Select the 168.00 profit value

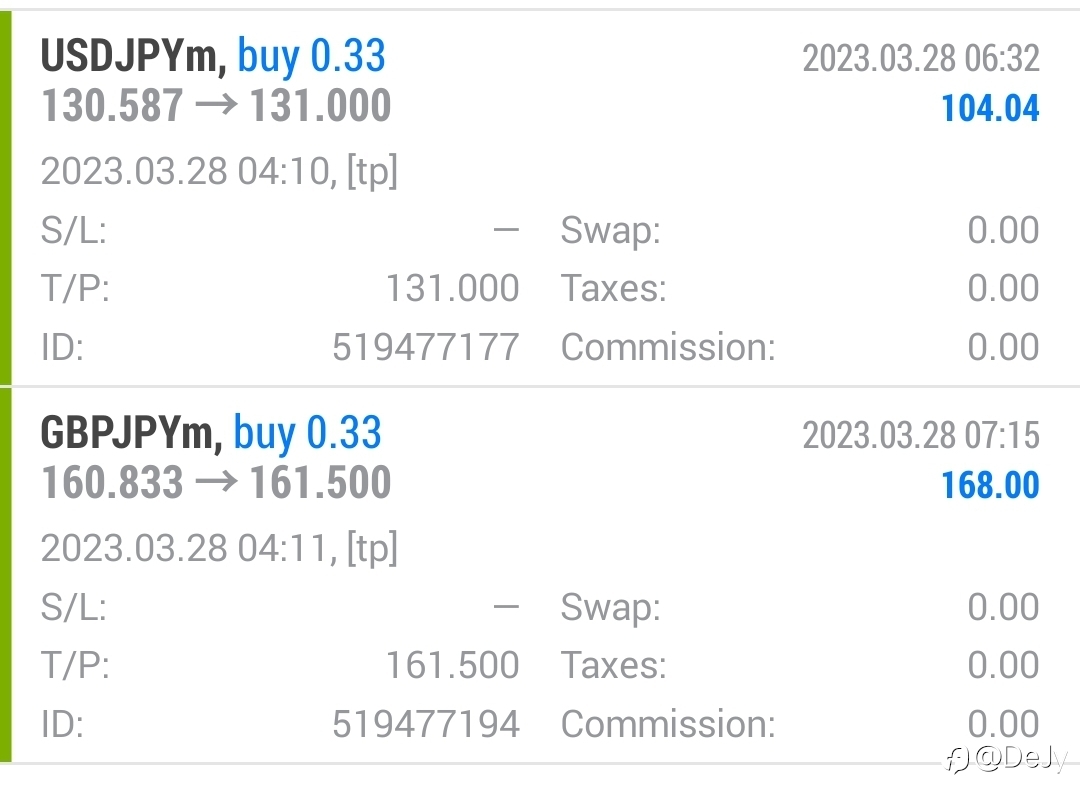pos(990,485)
